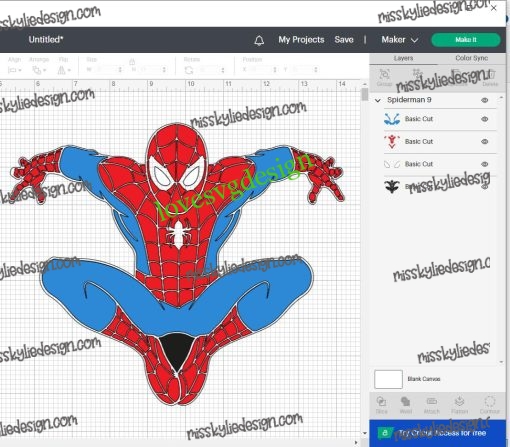Click the lock aspect ratio icon
This screenshot has width=510, height=447.
[132, 61]
